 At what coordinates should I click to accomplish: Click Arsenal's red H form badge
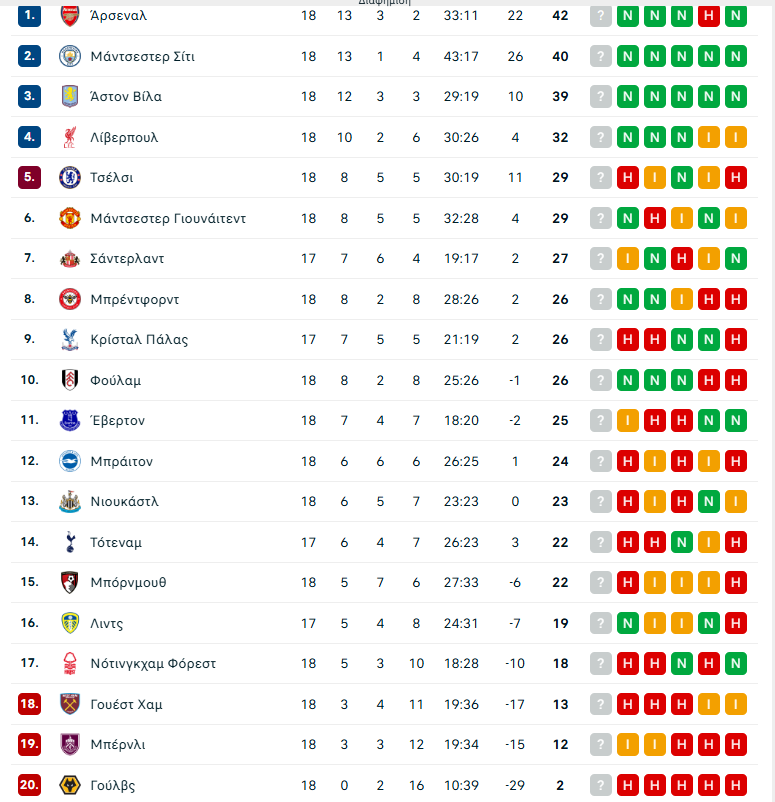[709, 16]
